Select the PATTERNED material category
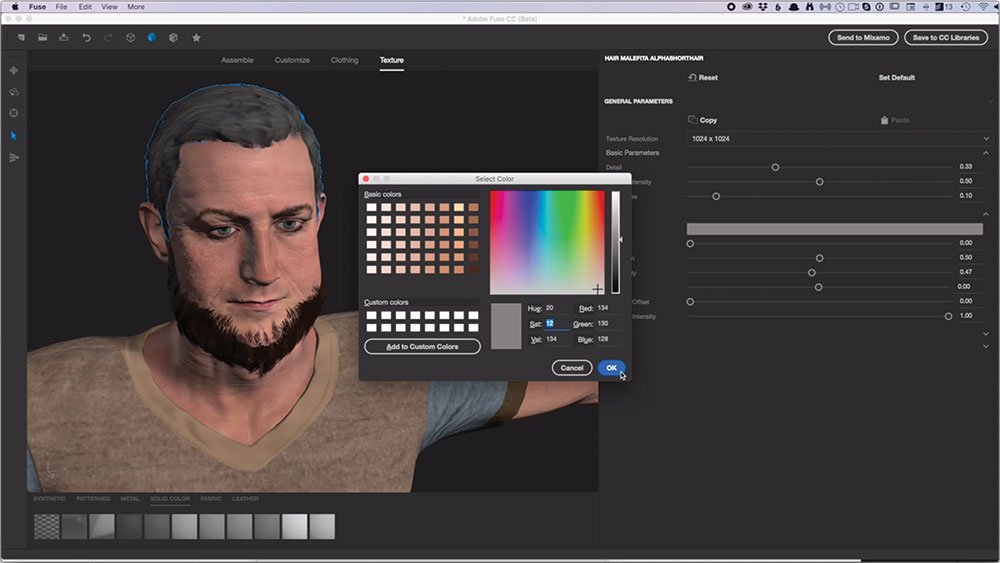 [93, 499]
